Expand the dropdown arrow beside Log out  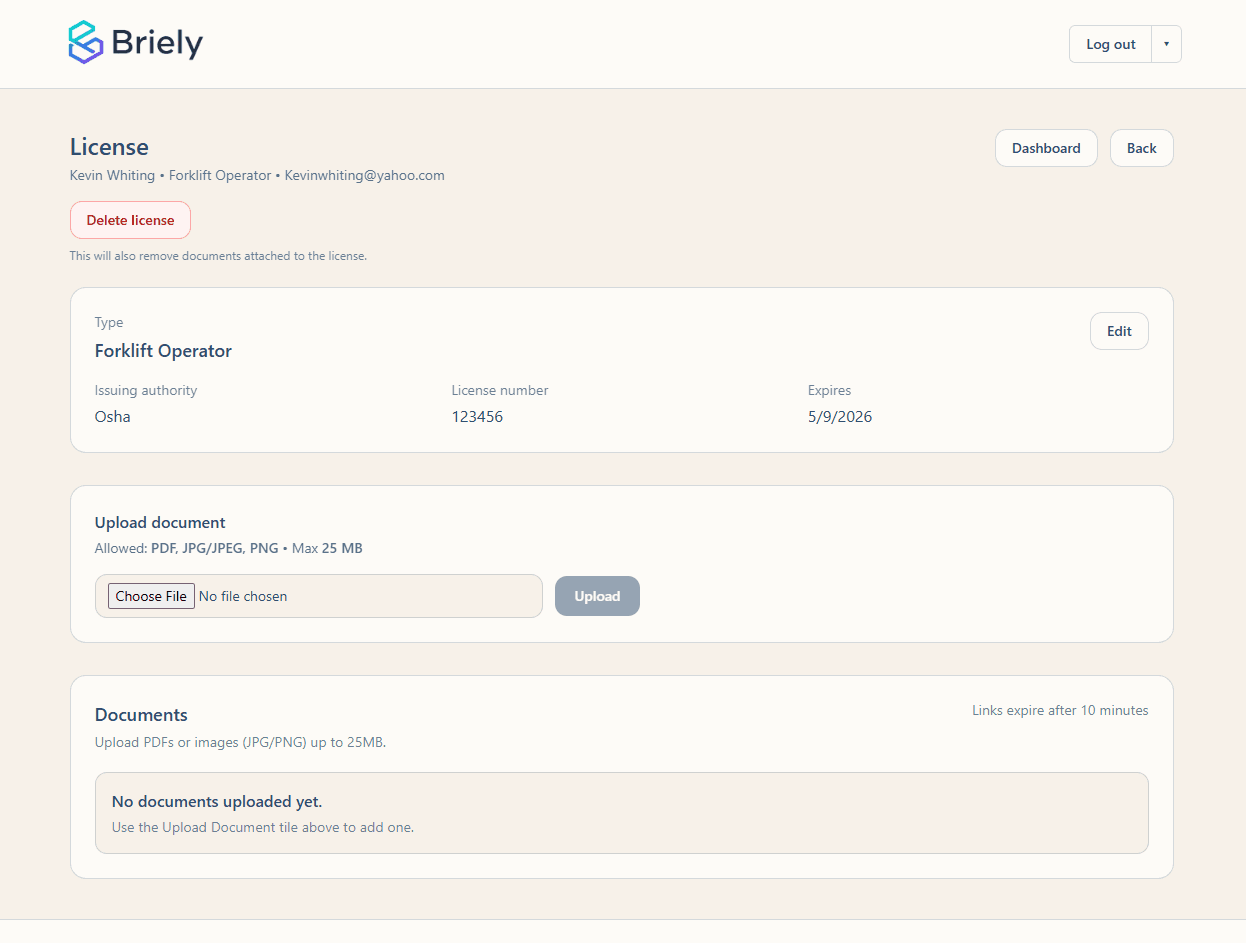[x=1166, y=44]
